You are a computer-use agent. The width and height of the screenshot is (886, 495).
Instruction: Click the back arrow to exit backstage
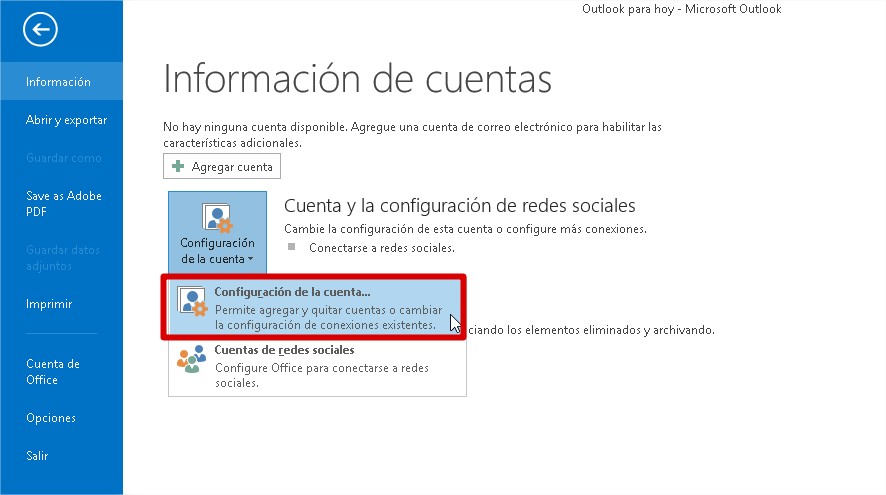40,29
